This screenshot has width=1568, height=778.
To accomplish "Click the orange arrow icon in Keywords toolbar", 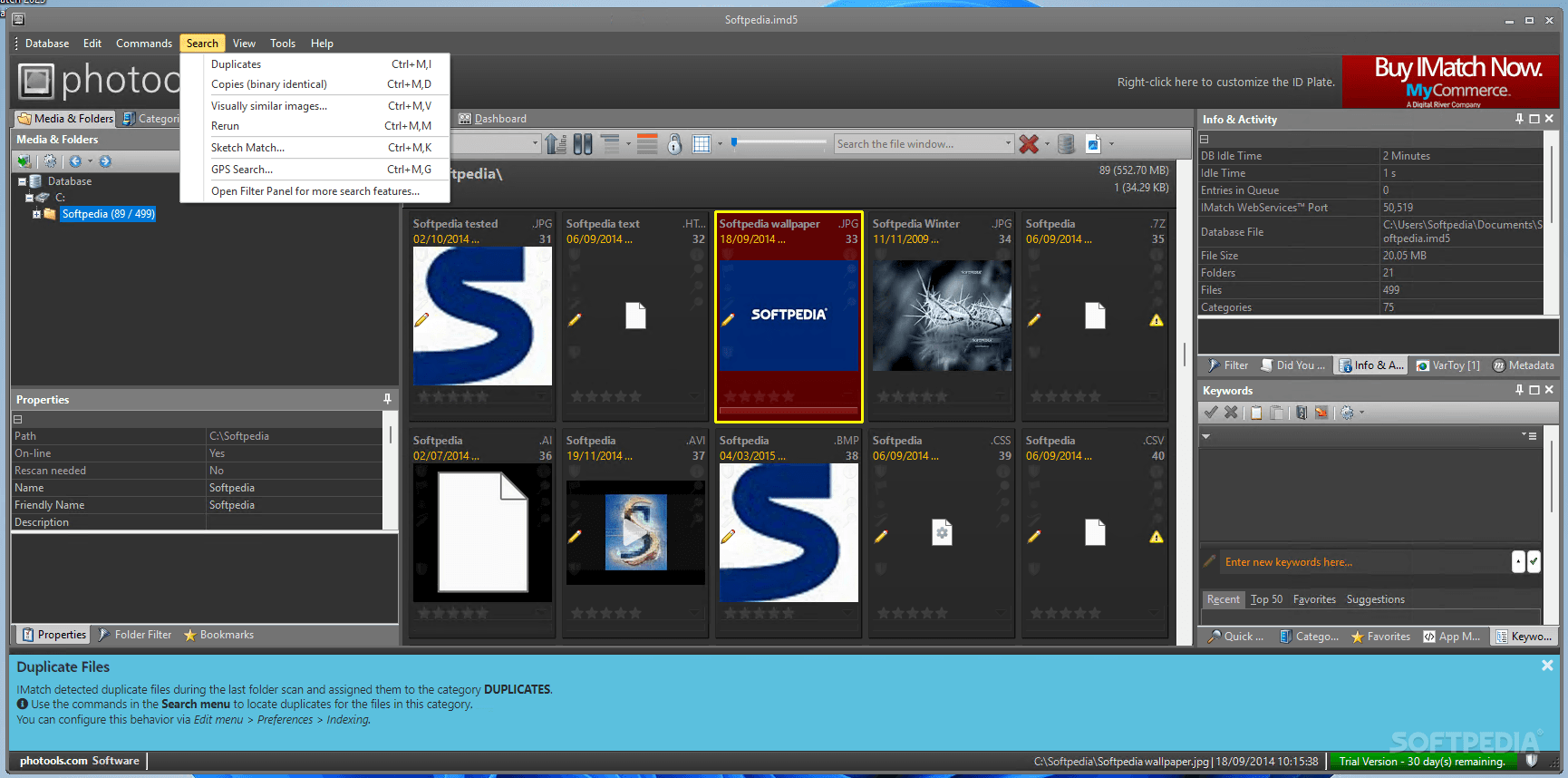I will (1321, 413).
